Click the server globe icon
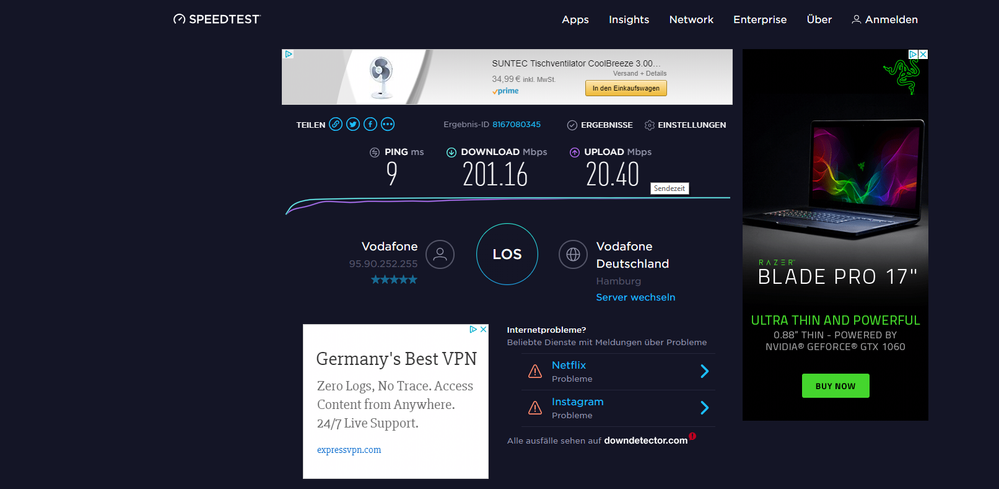The image size is (999, 489). tap(573, 254)
